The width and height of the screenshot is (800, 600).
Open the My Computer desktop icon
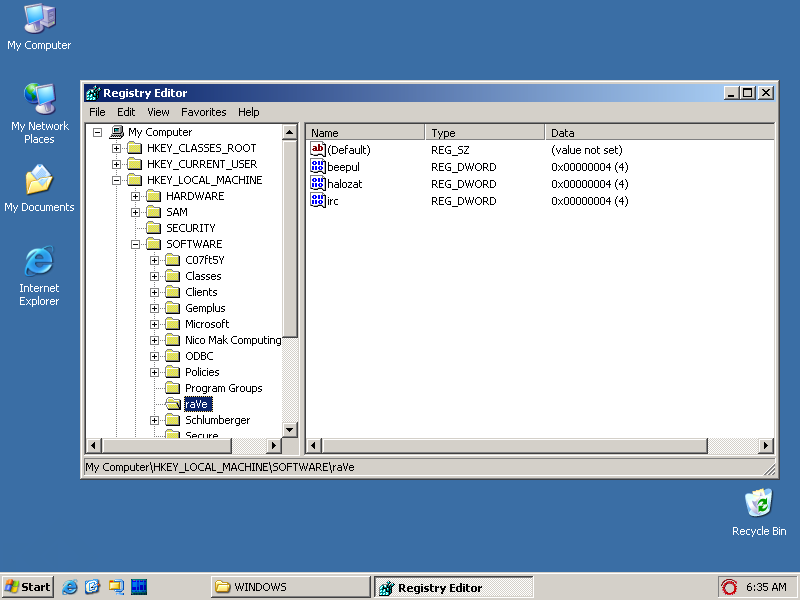(x=39, y=27)
